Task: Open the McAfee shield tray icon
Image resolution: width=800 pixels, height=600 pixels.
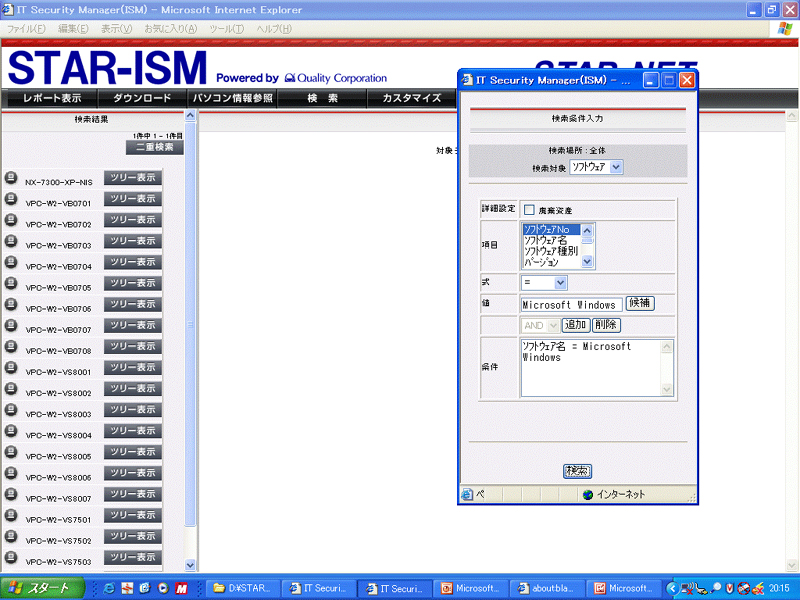Action: point(730,588)
